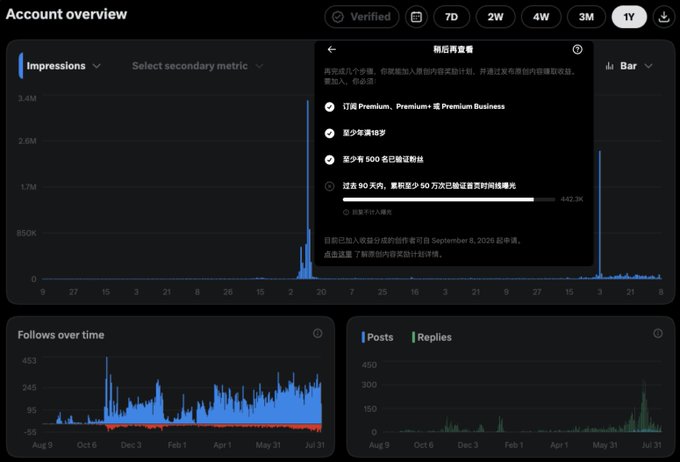Image resolution: width=680 pixels, height=462 pixels.
Task: Click the 3.4M axis label
Action: coord(27,98)
